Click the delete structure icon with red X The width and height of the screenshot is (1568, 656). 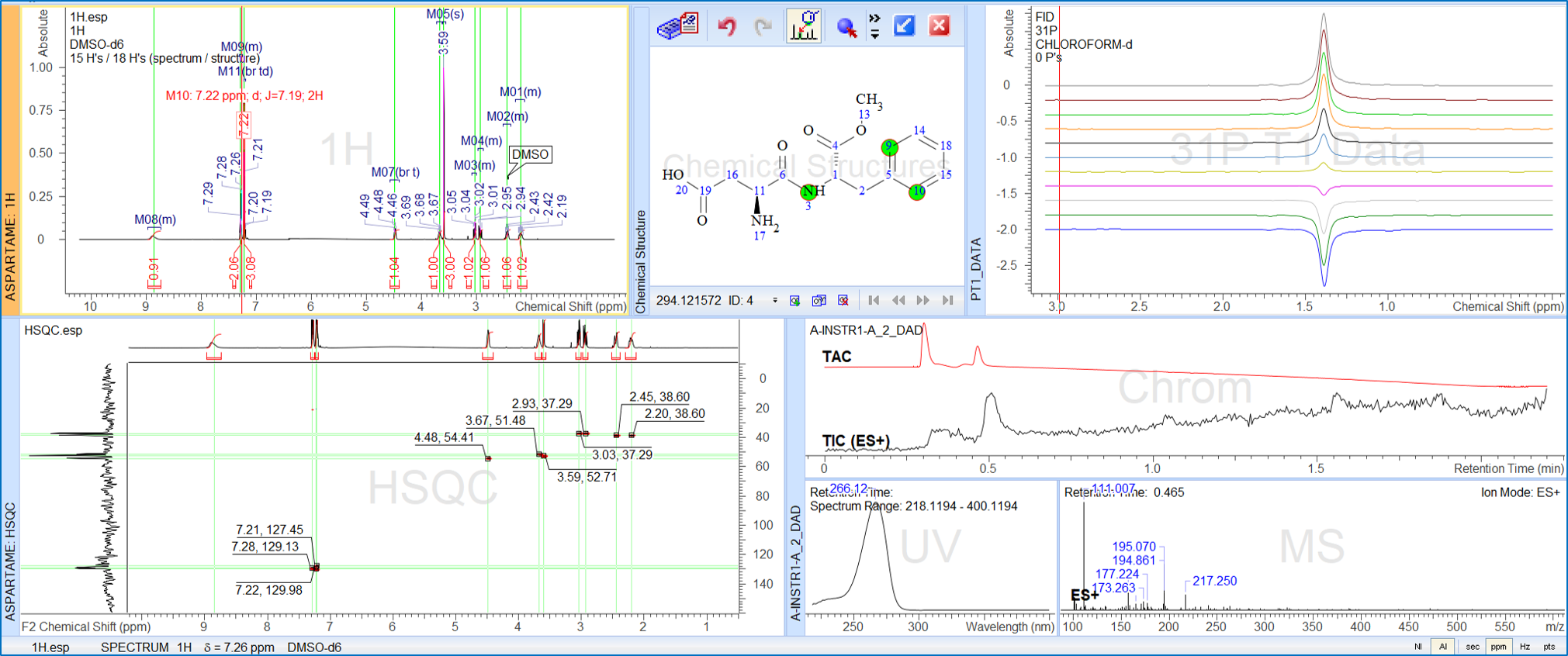point(843,301)
